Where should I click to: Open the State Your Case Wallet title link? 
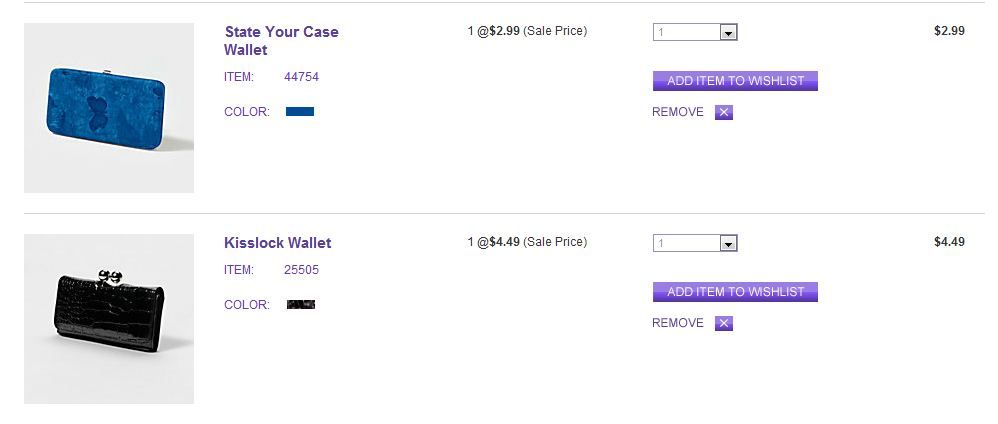click(x=281, y=40)
